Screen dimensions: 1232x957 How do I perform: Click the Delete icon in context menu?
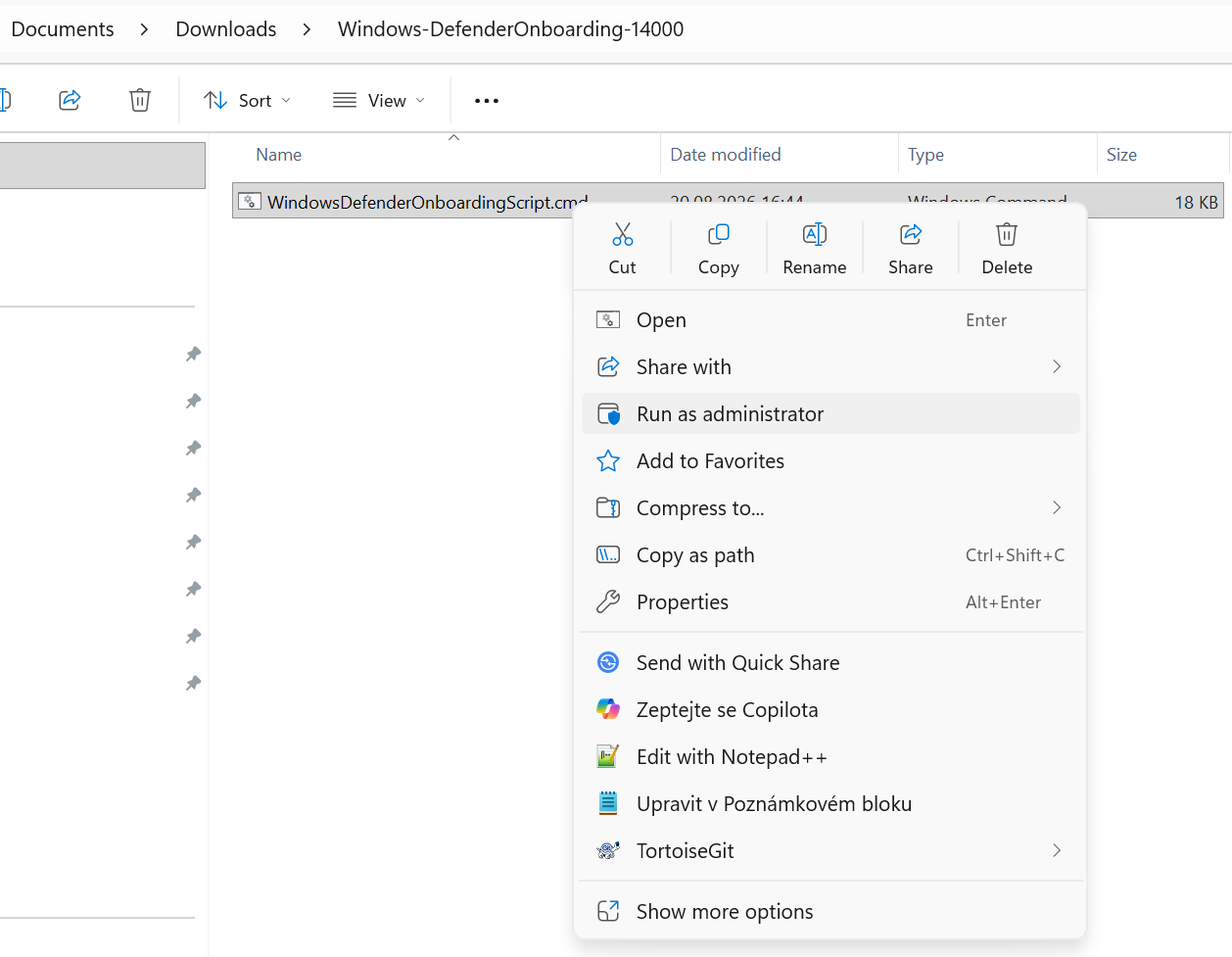click(x=1006, y=234)
